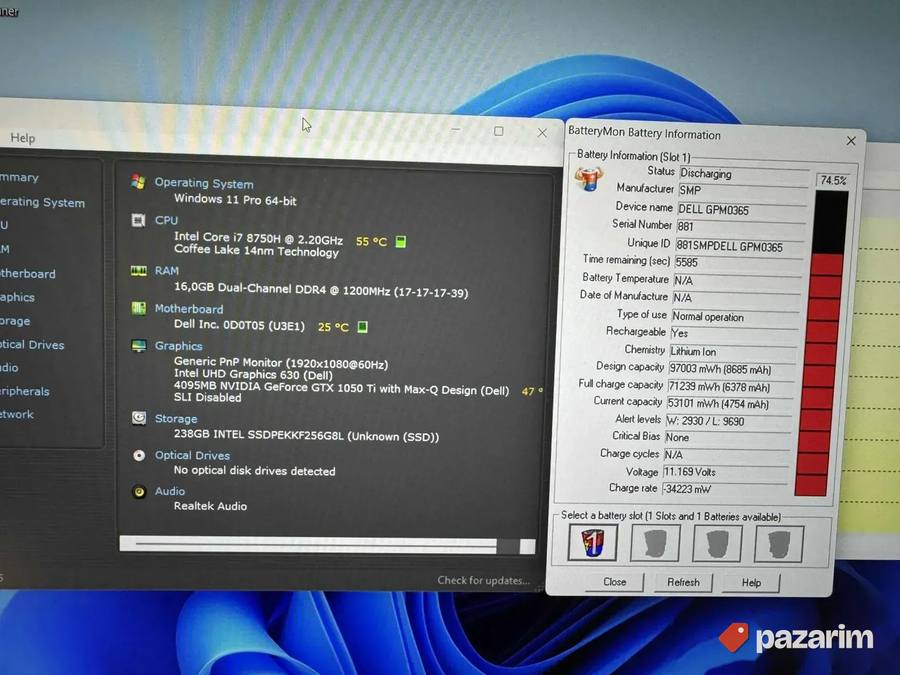Screen dimensions: 900x675
Task: Select Network in Speccy sidebar
Action: click(x=17, y=414)
